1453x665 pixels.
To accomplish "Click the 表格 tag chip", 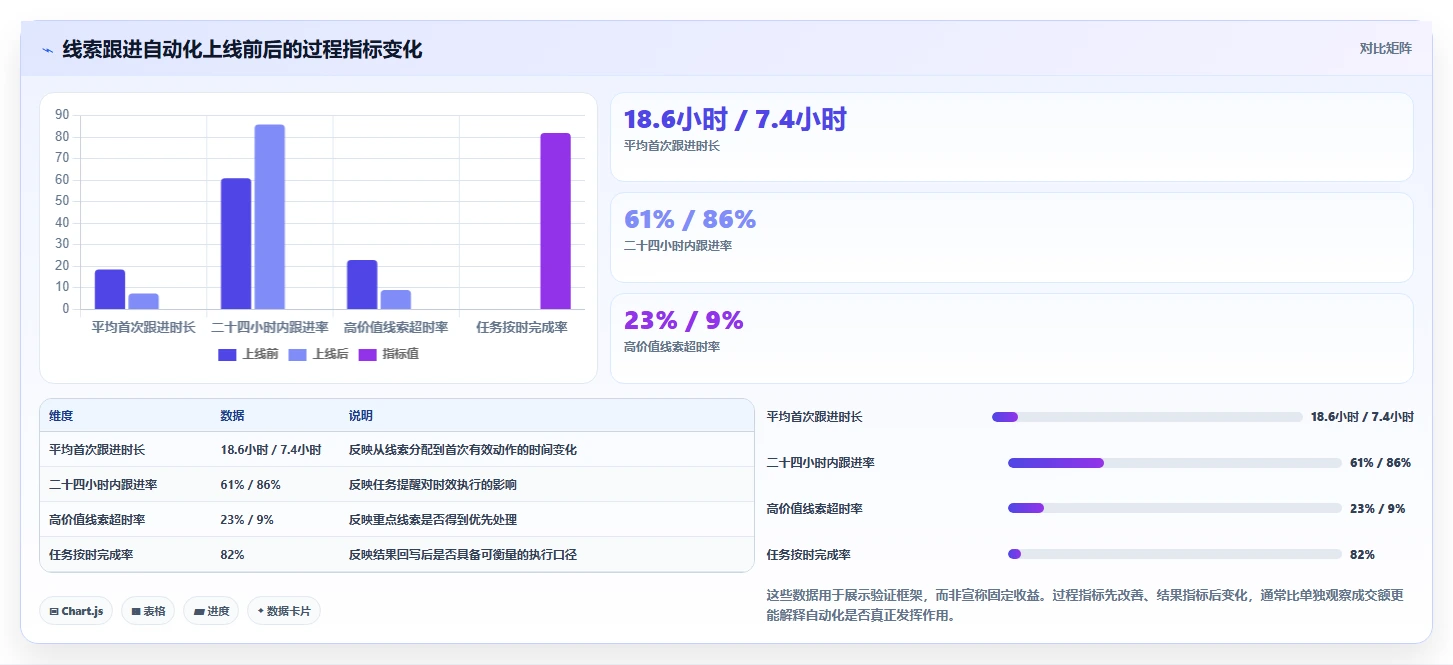I will pos(148,611).
